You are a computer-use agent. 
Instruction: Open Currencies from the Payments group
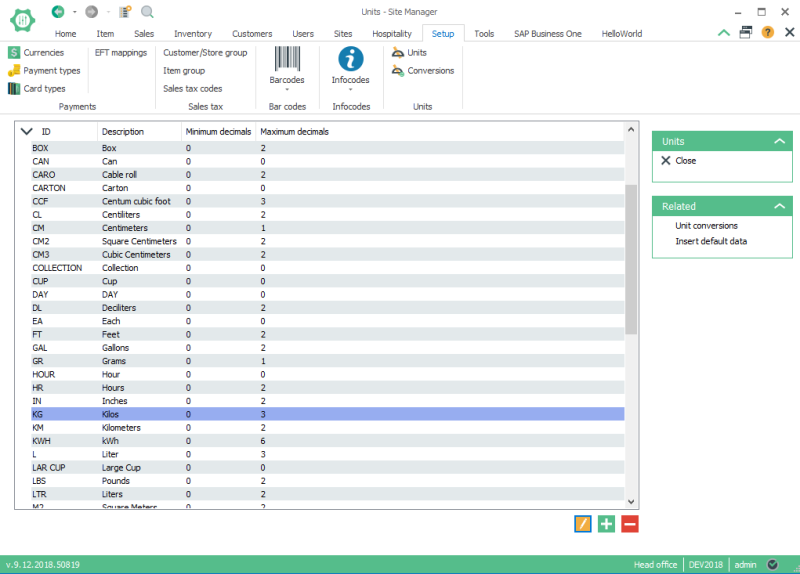tap(36, 52)
